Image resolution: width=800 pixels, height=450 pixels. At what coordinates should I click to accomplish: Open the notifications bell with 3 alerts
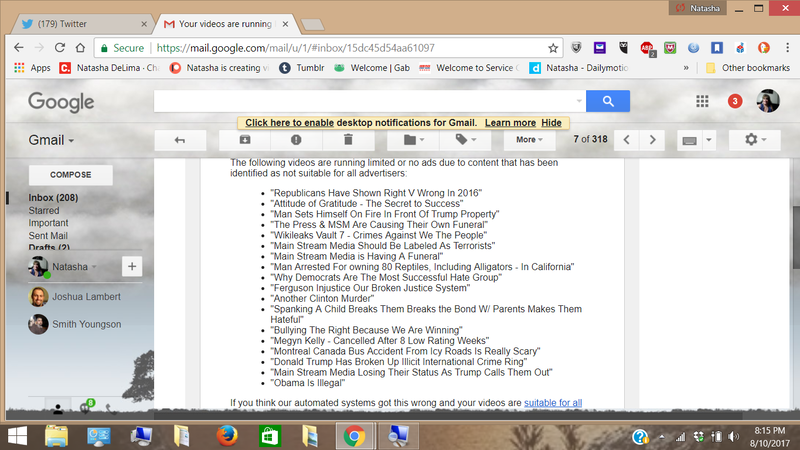pyautogui.click(x=735, y=101)
